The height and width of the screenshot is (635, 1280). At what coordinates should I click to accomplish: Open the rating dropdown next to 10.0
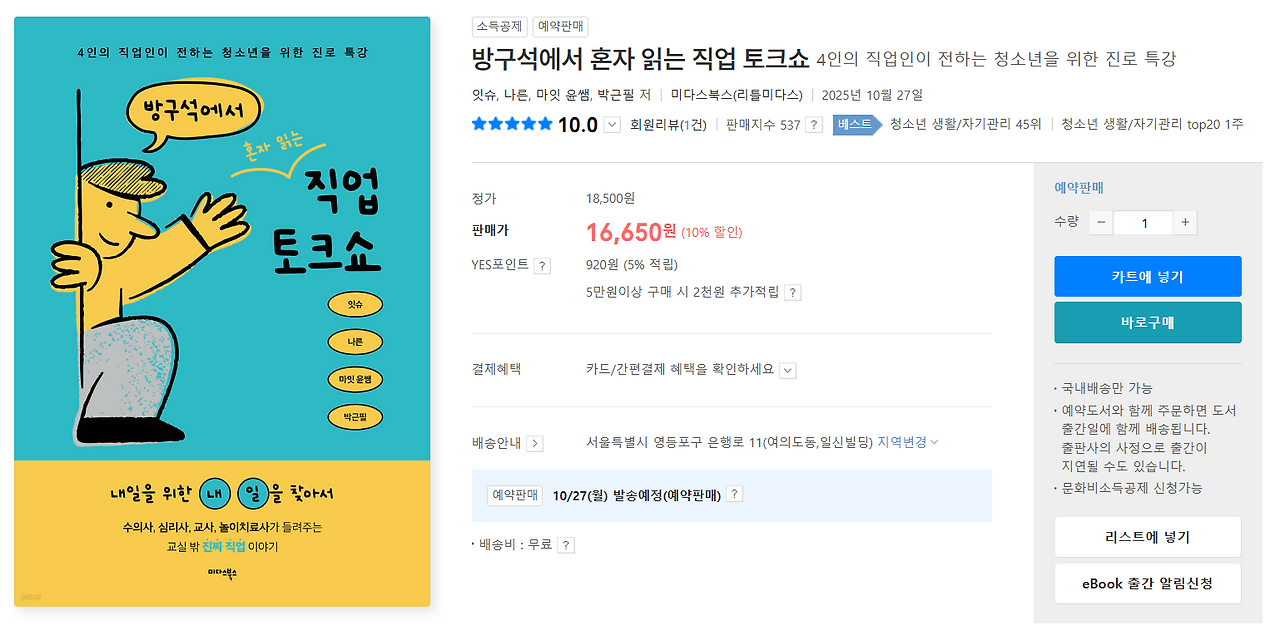coord(612,124)
